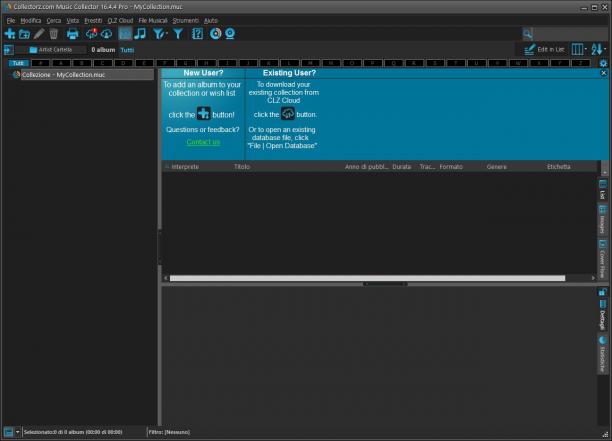Screen dimensions: 612x441
Task: Open the Vista menu
Action: click(x=73, y=20)
